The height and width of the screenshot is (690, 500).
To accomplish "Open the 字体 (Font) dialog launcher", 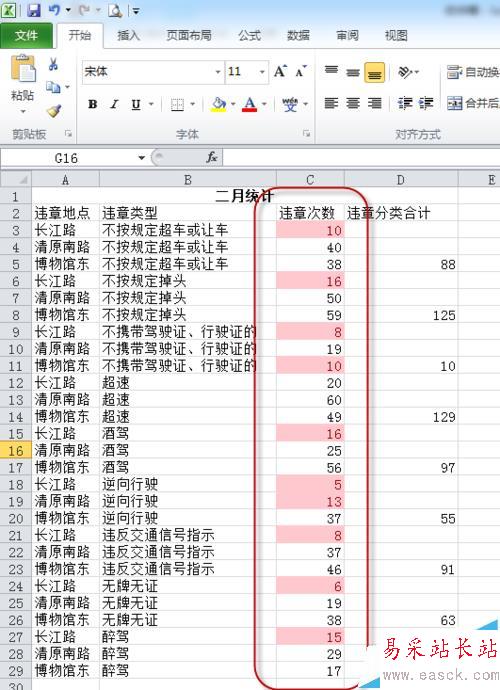I will point(306,133).
